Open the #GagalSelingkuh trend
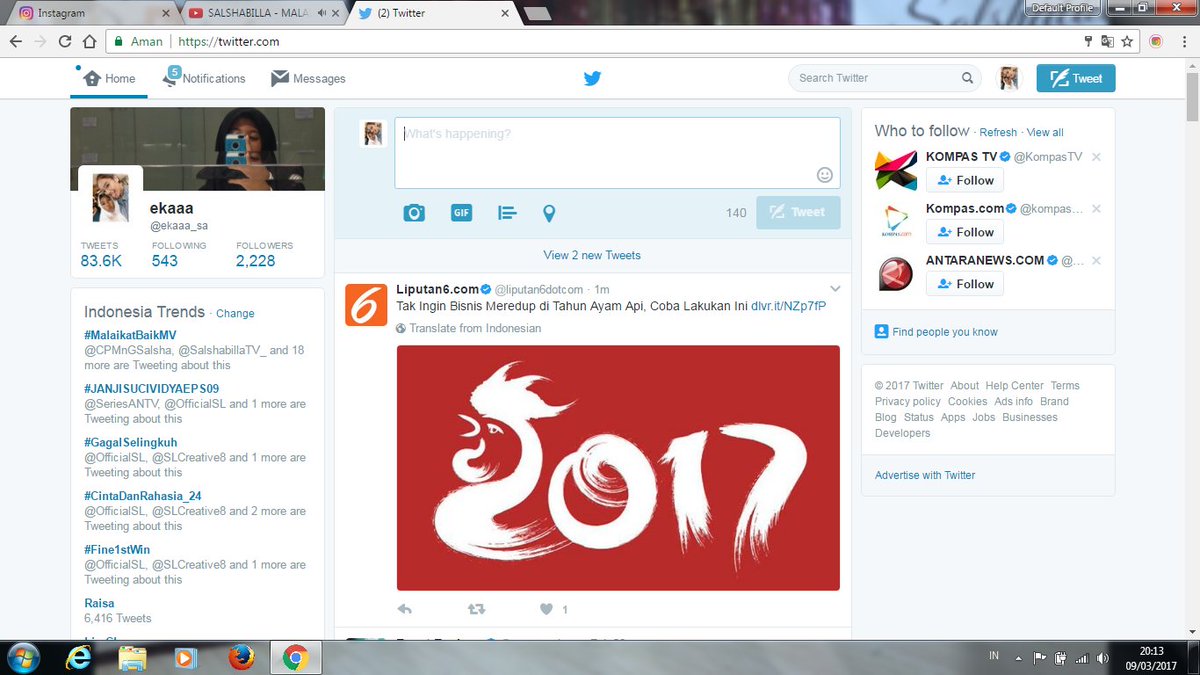 [x=131, y=442]
